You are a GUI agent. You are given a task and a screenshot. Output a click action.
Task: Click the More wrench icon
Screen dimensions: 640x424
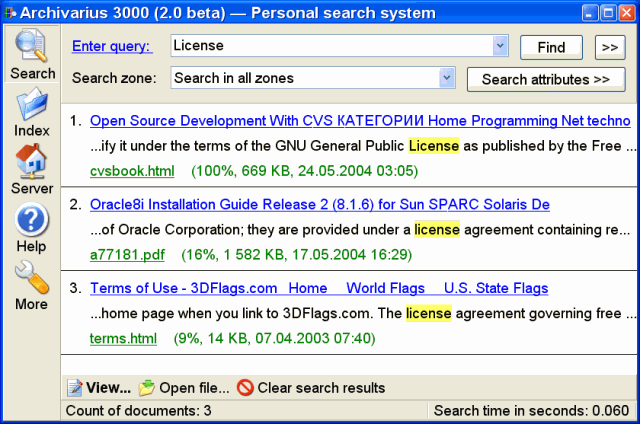click(x=32, y=276)
